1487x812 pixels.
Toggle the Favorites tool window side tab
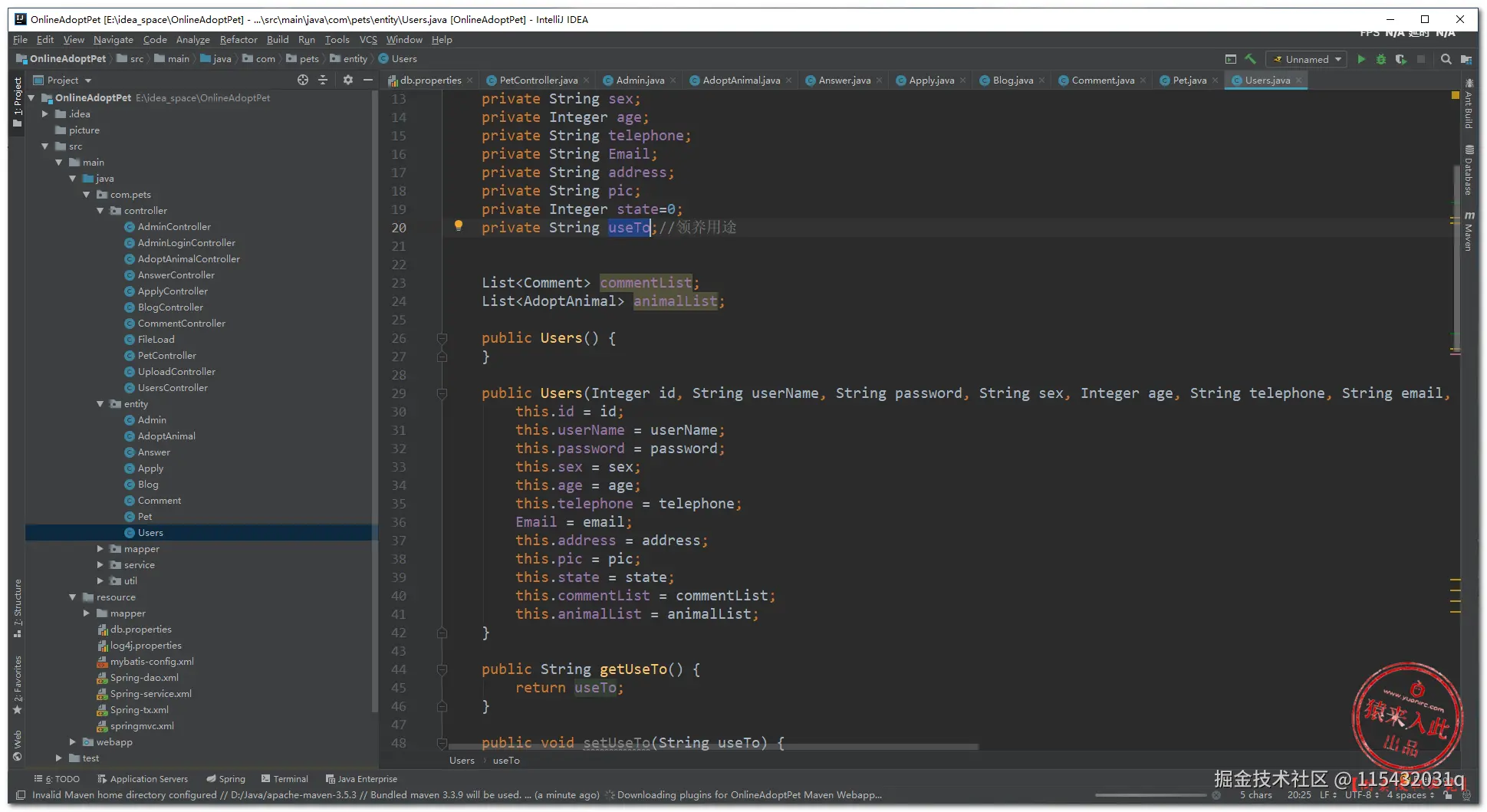coord(17,682)
